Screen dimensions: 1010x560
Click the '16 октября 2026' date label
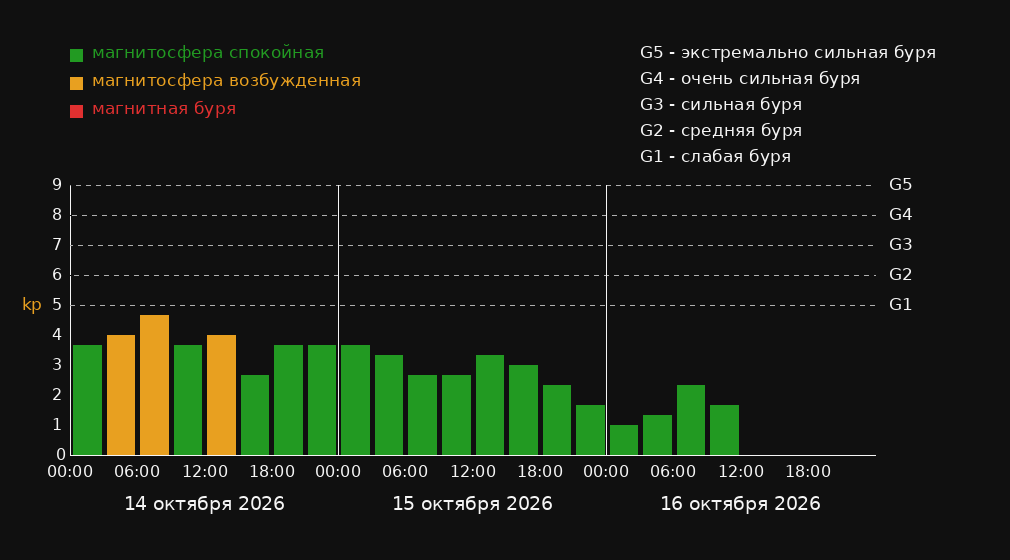740,504
